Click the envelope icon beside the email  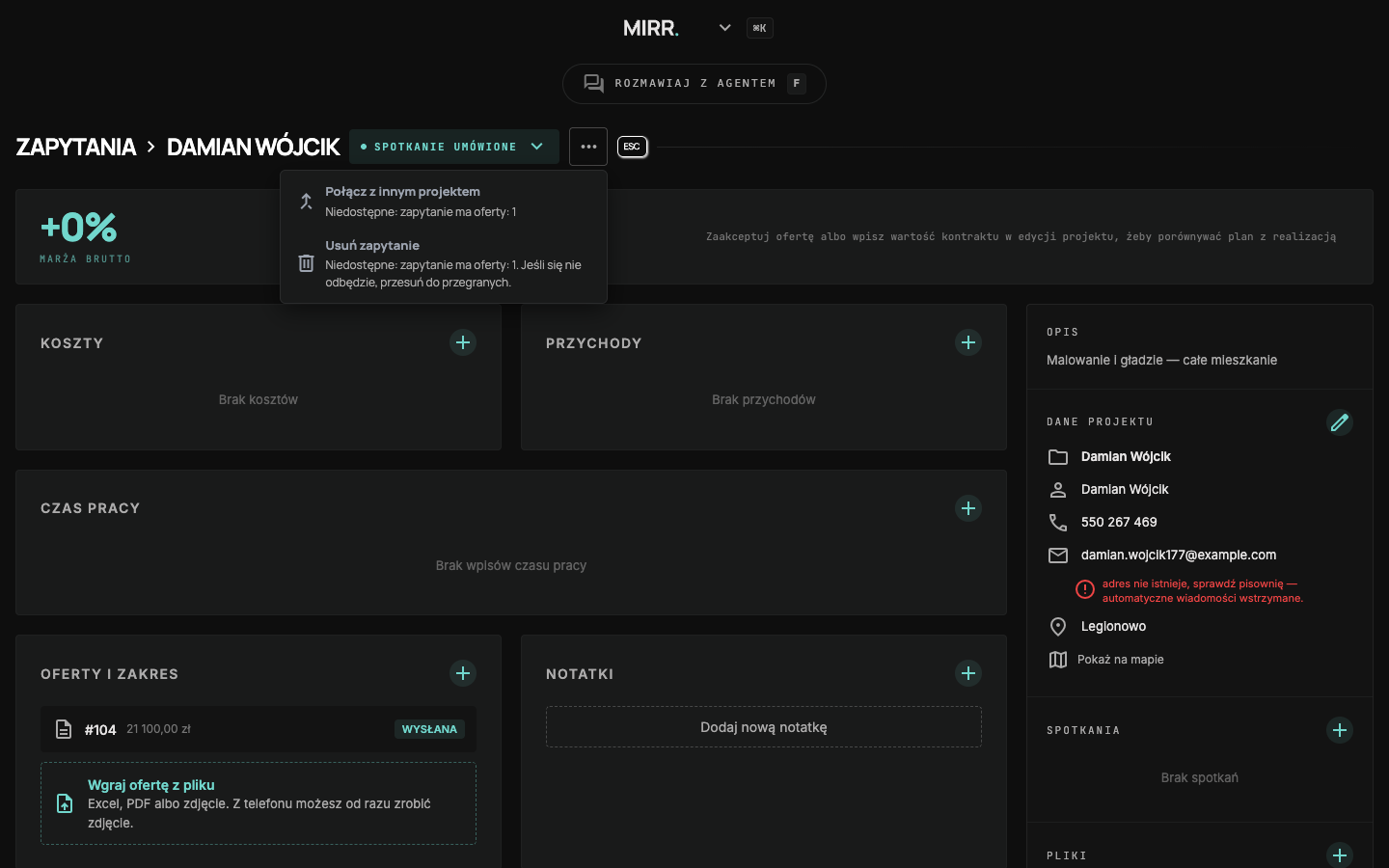1058,555
